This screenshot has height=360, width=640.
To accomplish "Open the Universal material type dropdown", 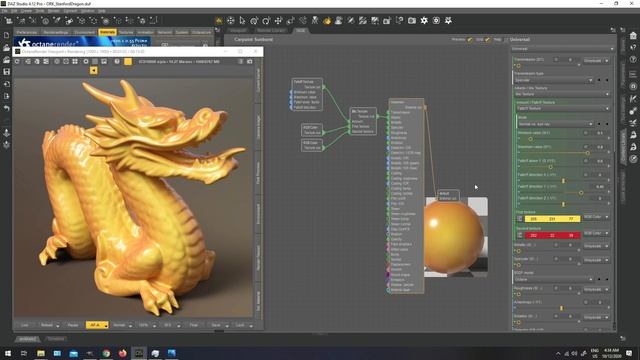I will coord(562,49).
